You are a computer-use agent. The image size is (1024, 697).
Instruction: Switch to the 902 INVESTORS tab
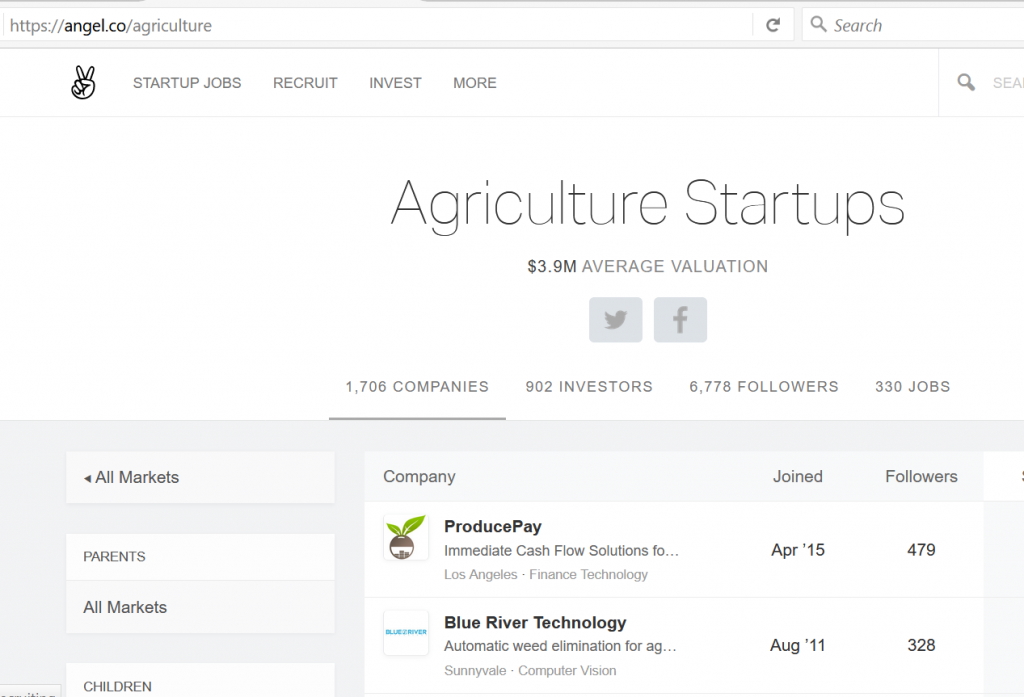(x=589, y=387)
